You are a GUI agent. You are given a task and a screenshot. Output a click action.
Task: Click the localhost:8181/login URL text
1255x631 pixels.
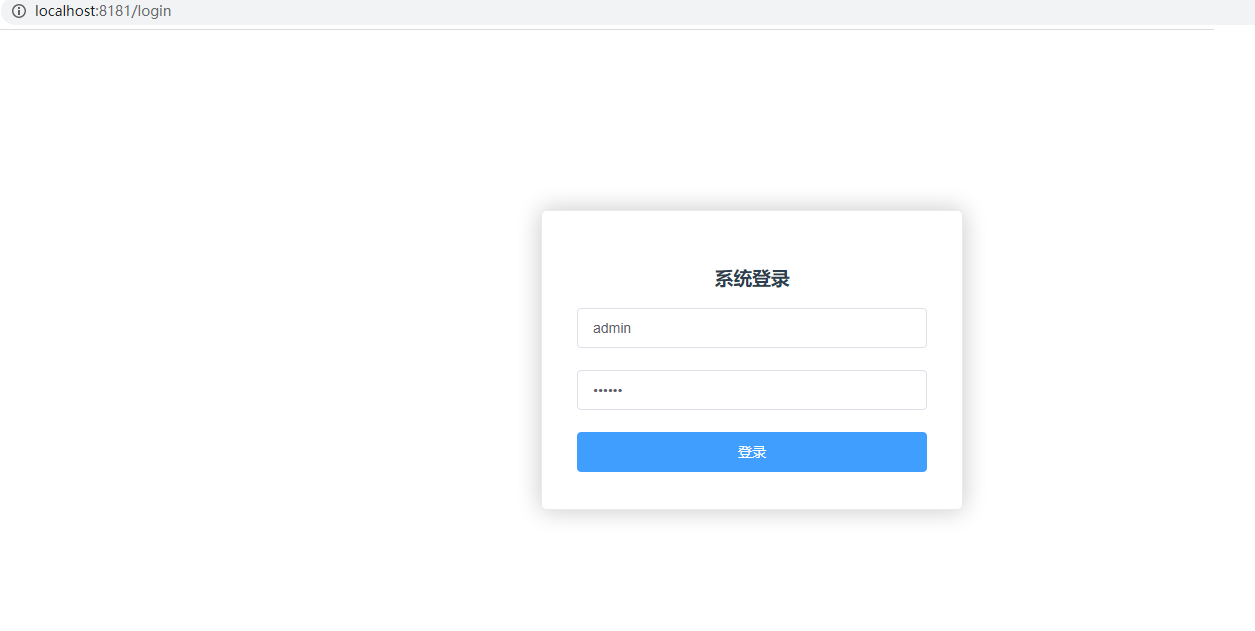103,11
